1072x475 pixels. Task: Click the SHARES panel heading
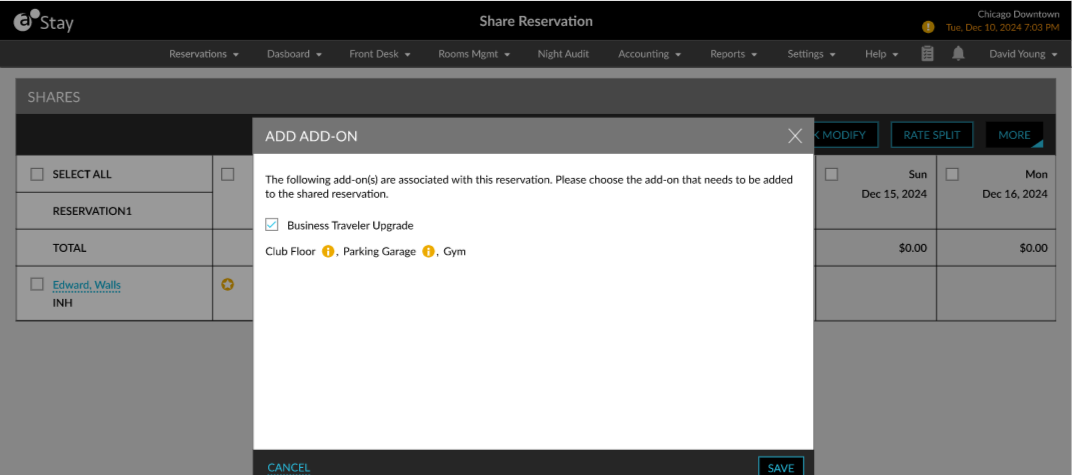click(54, 97)
